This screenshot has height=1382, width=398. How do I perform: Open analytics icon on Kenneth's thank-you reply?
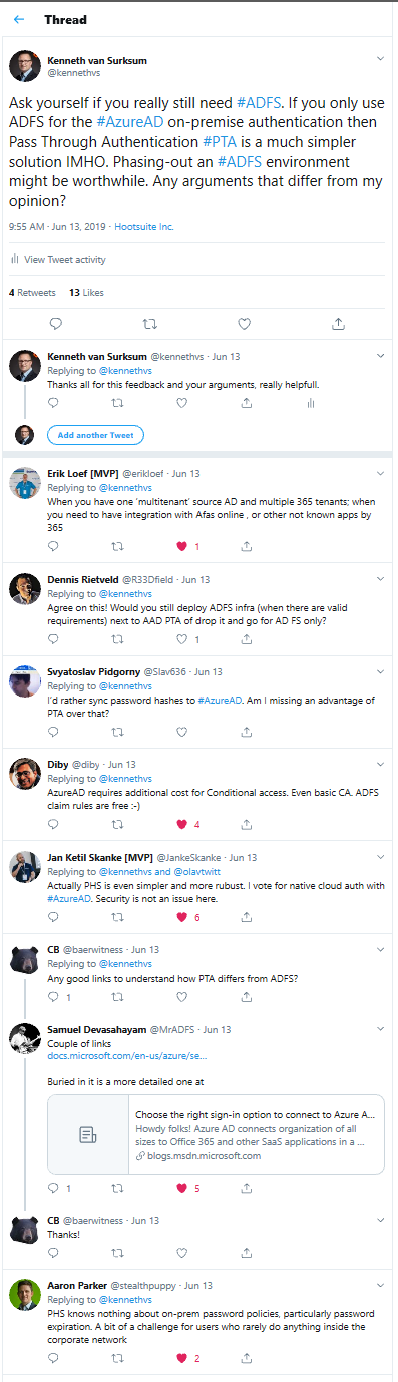coord(311,403)
